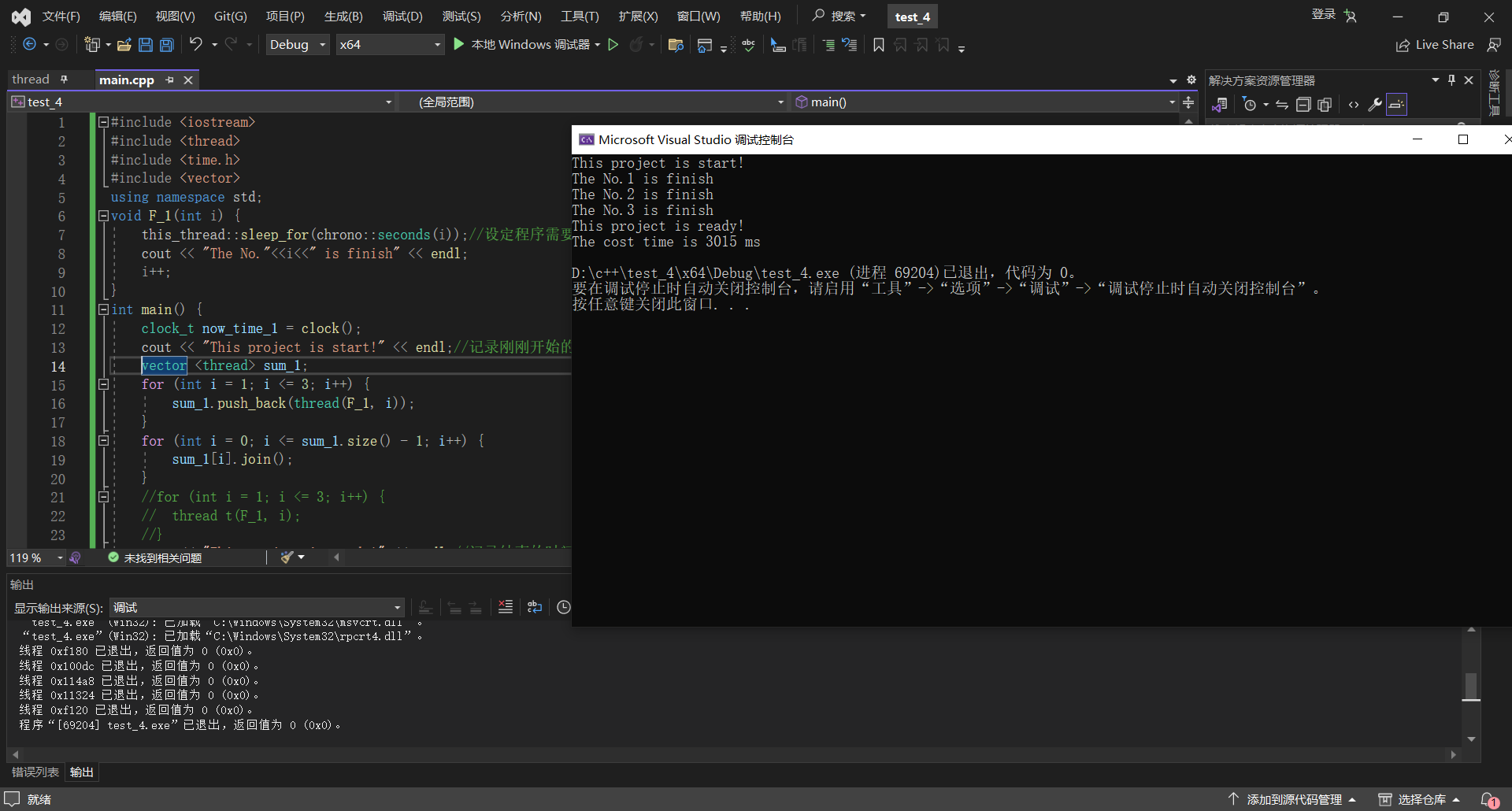Click Sync with Active Document arrows icon
The height and width of the screenshot is (811, 1512).
1282,104
